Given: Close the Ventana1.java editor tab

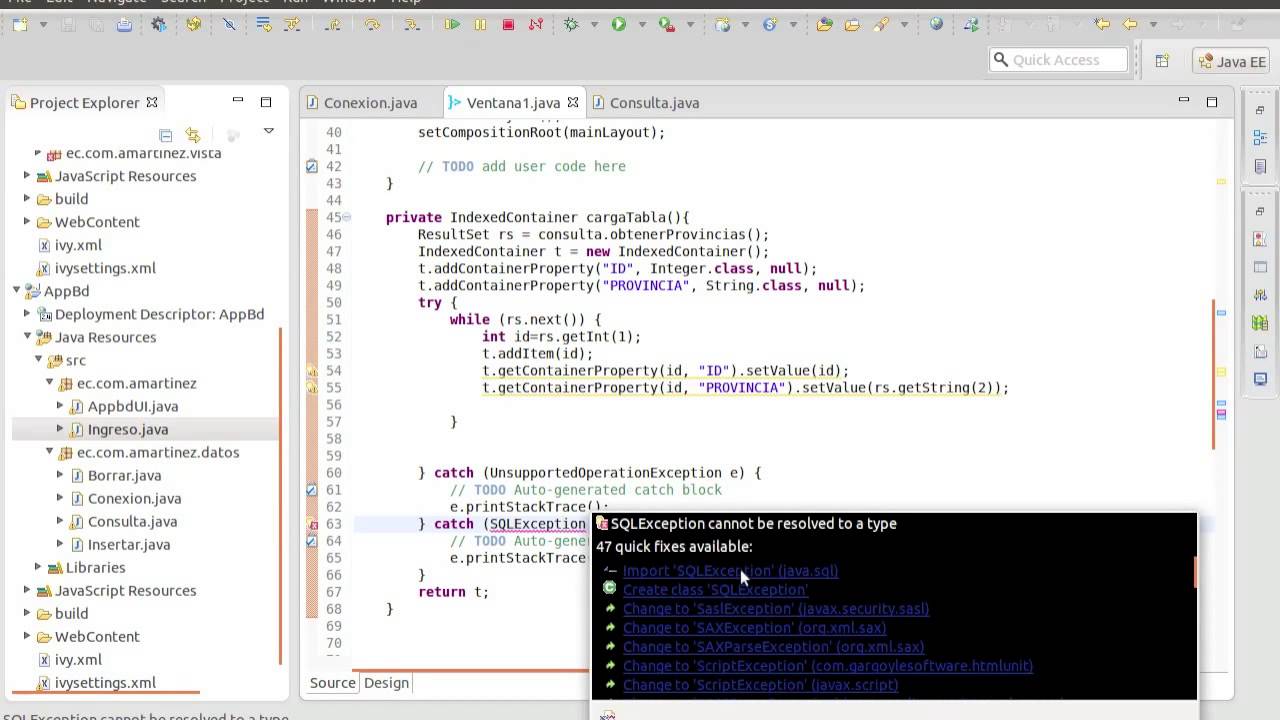Looking at the screenshot, I should point(573,102).
